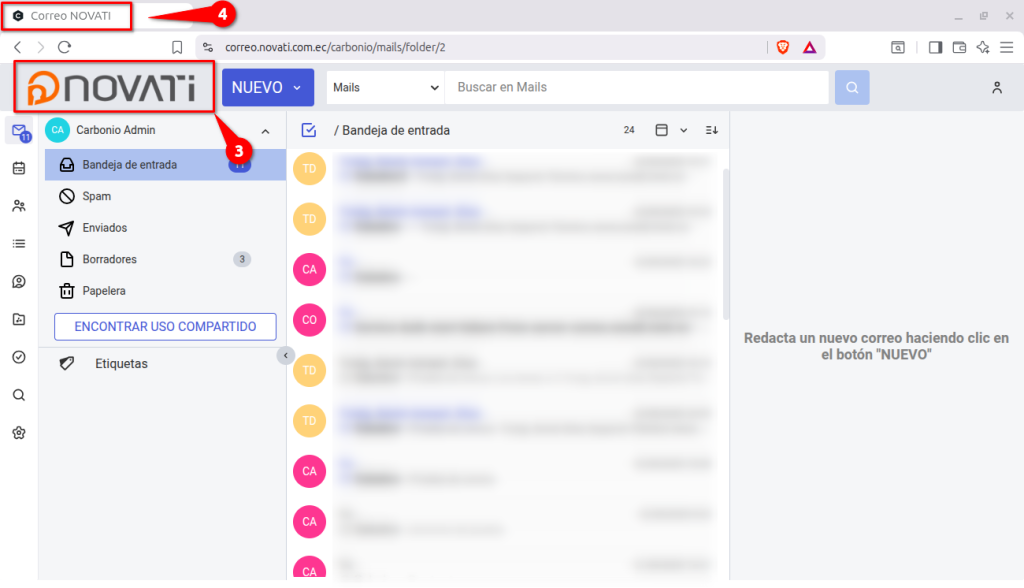This screenshot has height=588, width=1024.
Task: Click the magnifier search icon in sidebar
Action: pyautogui.click(x=18, y=395)
